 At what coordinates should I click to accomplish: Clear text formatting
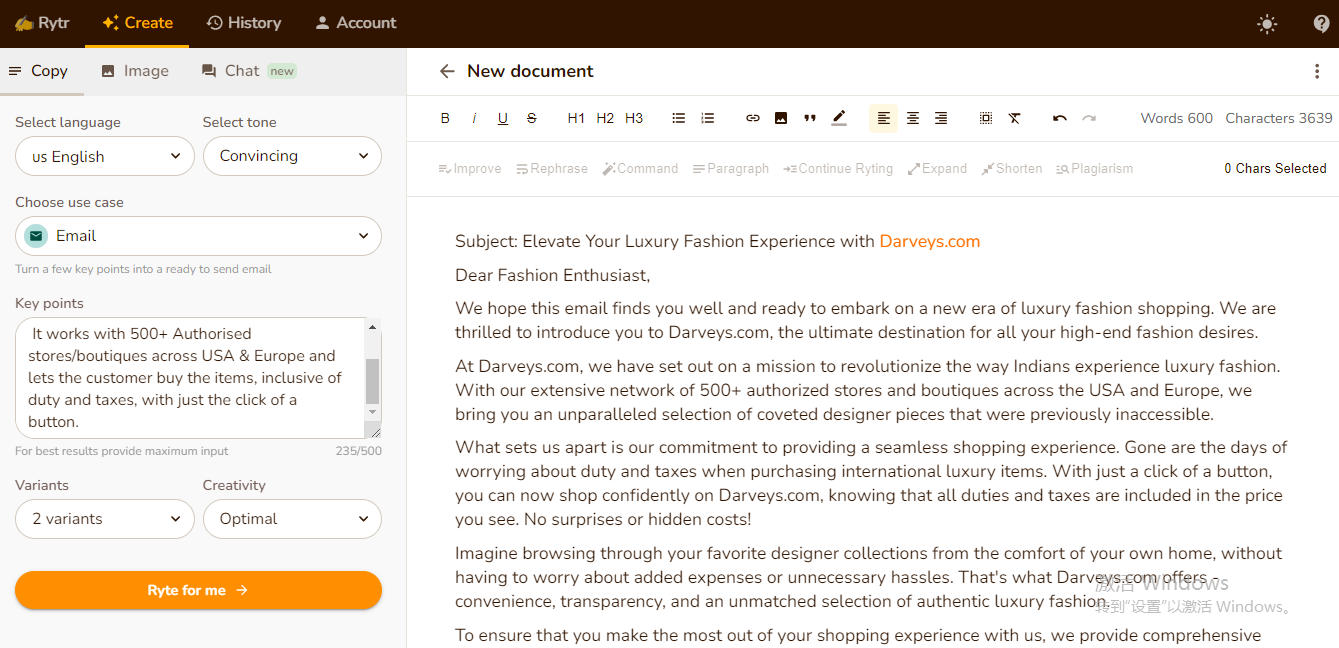coord(1015,118)
